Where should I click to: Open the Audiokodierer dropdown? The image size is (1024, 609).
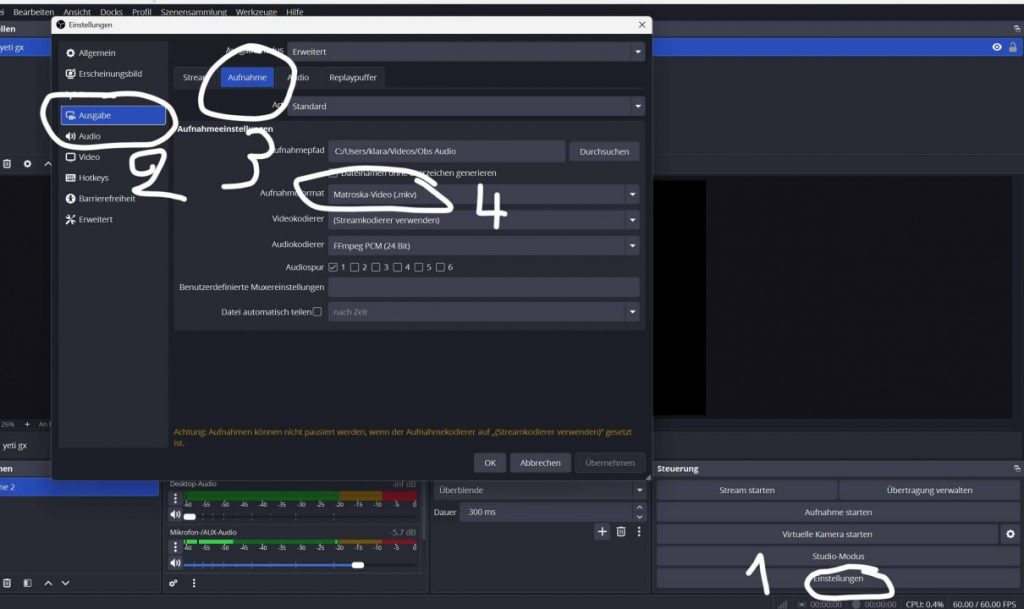(633, 244)
